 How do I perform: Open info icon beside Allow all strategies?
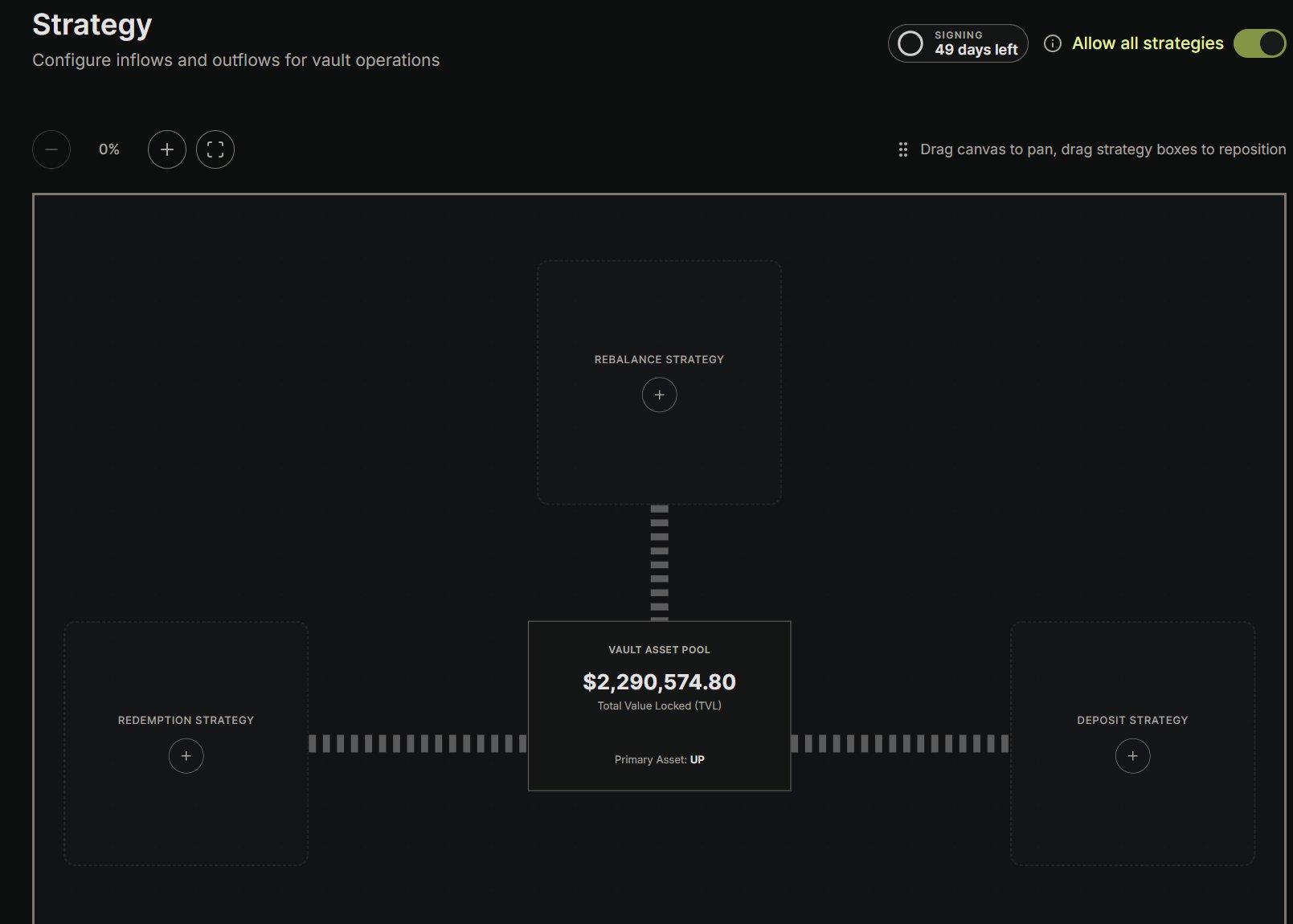1052,43
